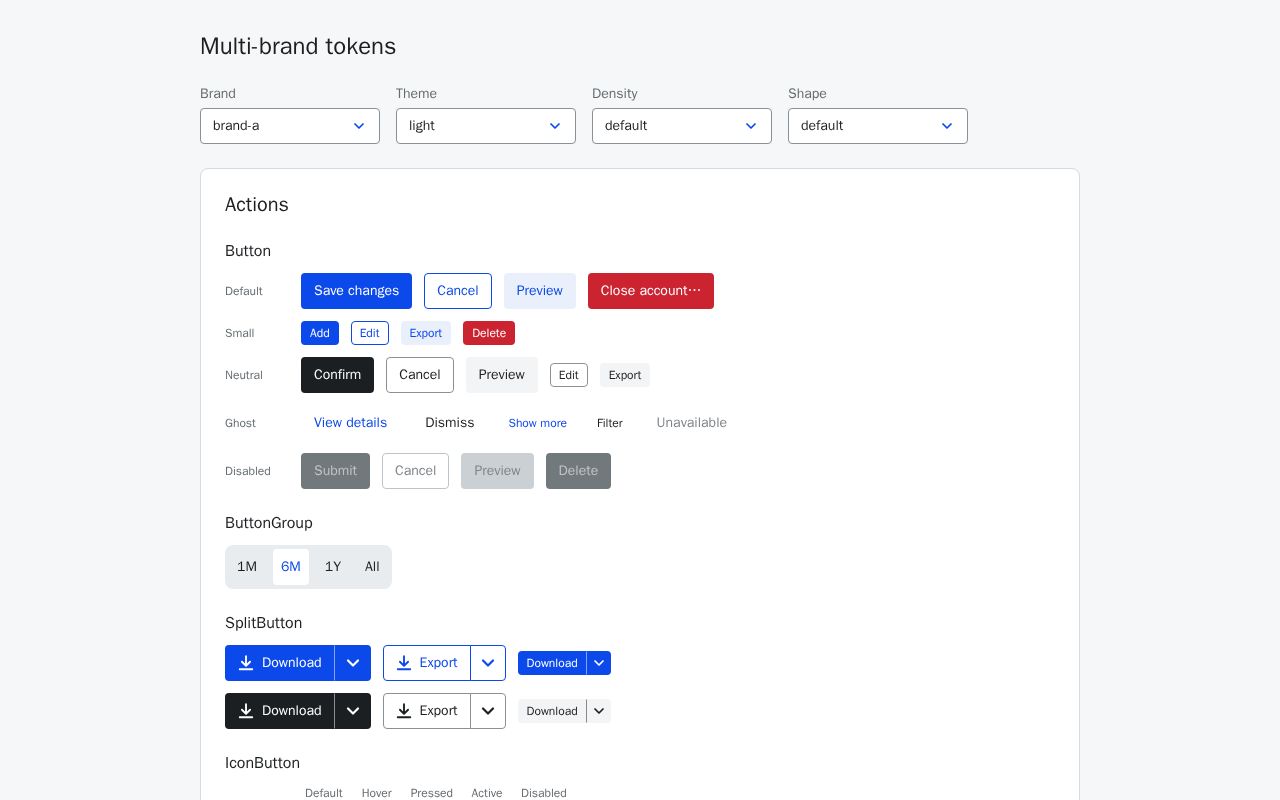Click the "Actions" section heading
Viewport: 1280px width, 800px height.
(257, 205)
